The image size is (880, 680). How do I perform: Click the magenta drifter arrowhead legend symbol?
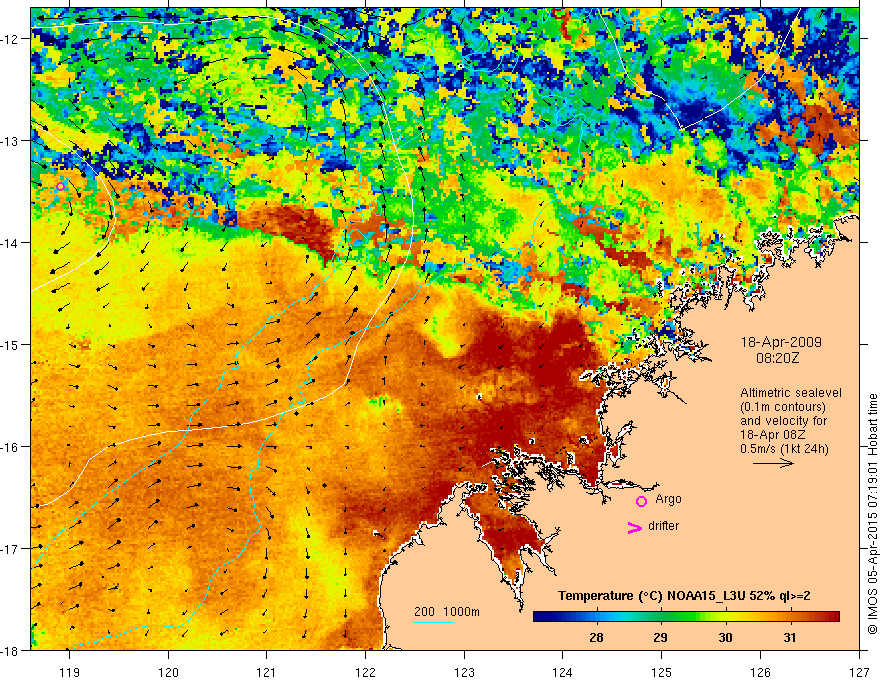[634, 527]
